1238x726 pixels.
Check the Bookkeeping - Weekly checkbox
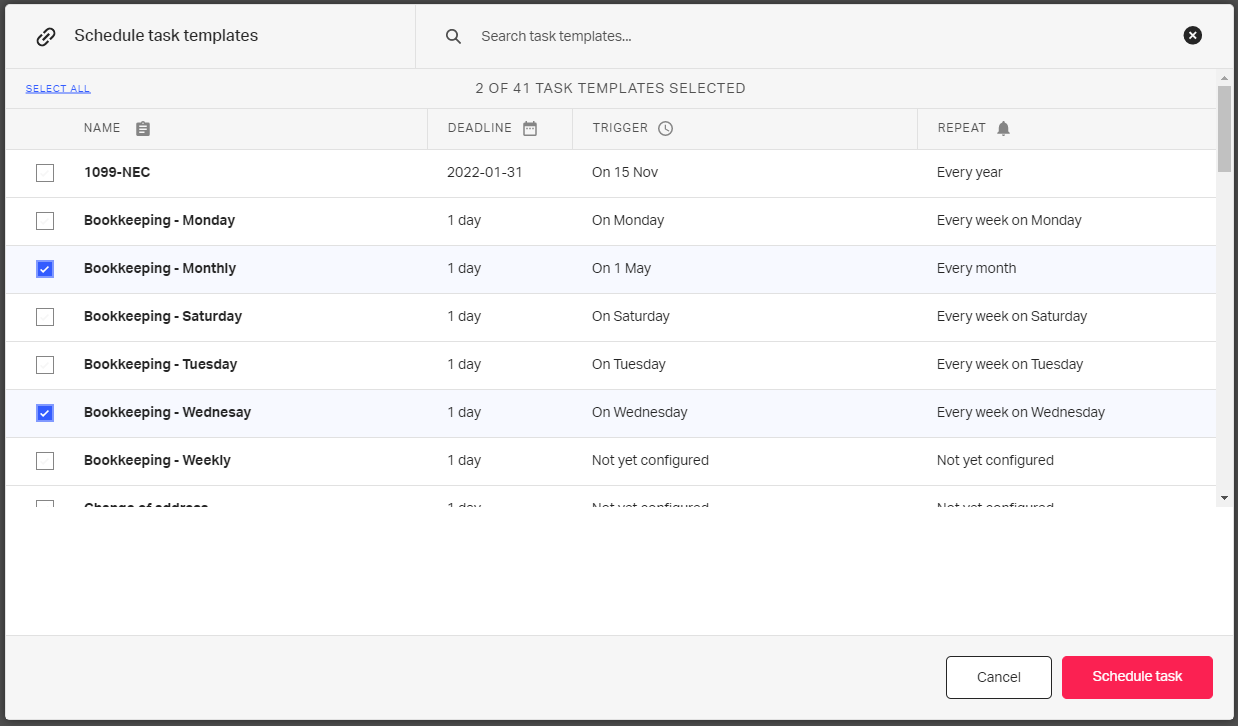tap(45, 461)
